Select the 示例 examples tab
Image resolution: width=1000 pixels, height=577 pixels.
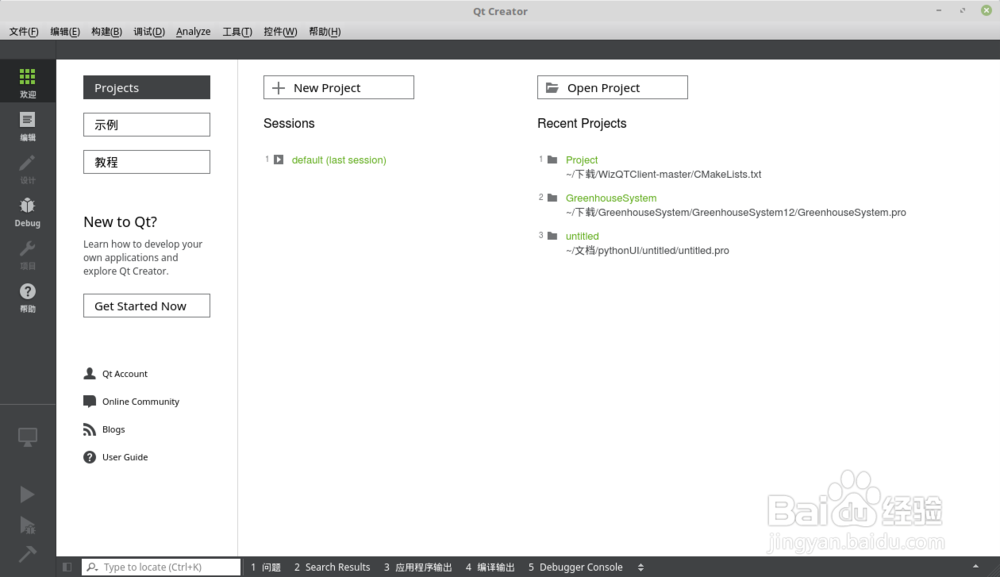click(147, 124)
